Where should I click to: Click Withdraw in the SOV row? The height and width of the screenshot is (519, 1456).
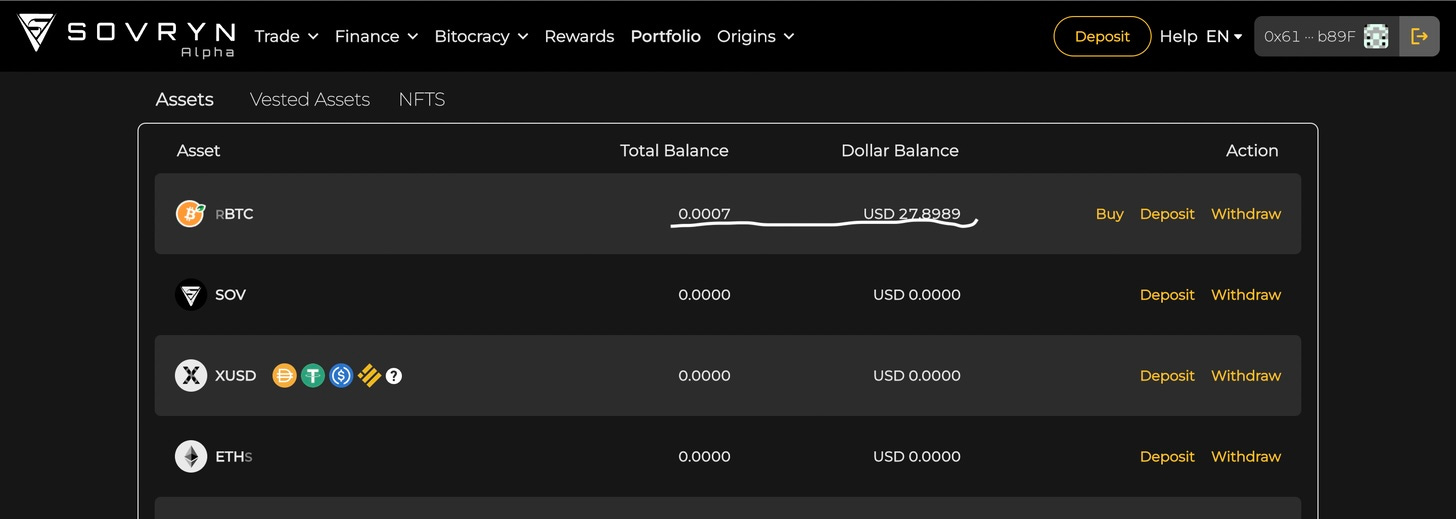[1246, 295]
